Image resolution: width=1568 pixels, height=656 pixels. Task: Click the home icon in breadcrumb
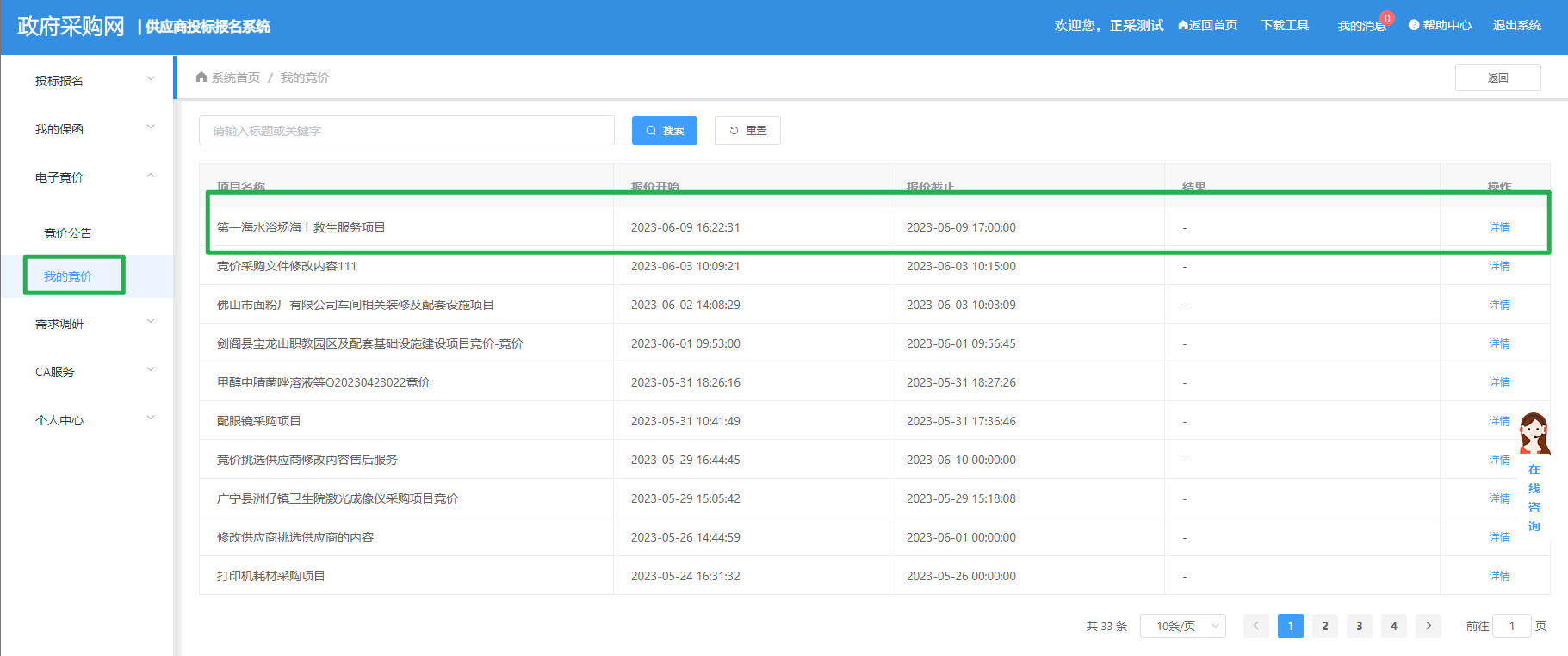click(x=201, y=77)
